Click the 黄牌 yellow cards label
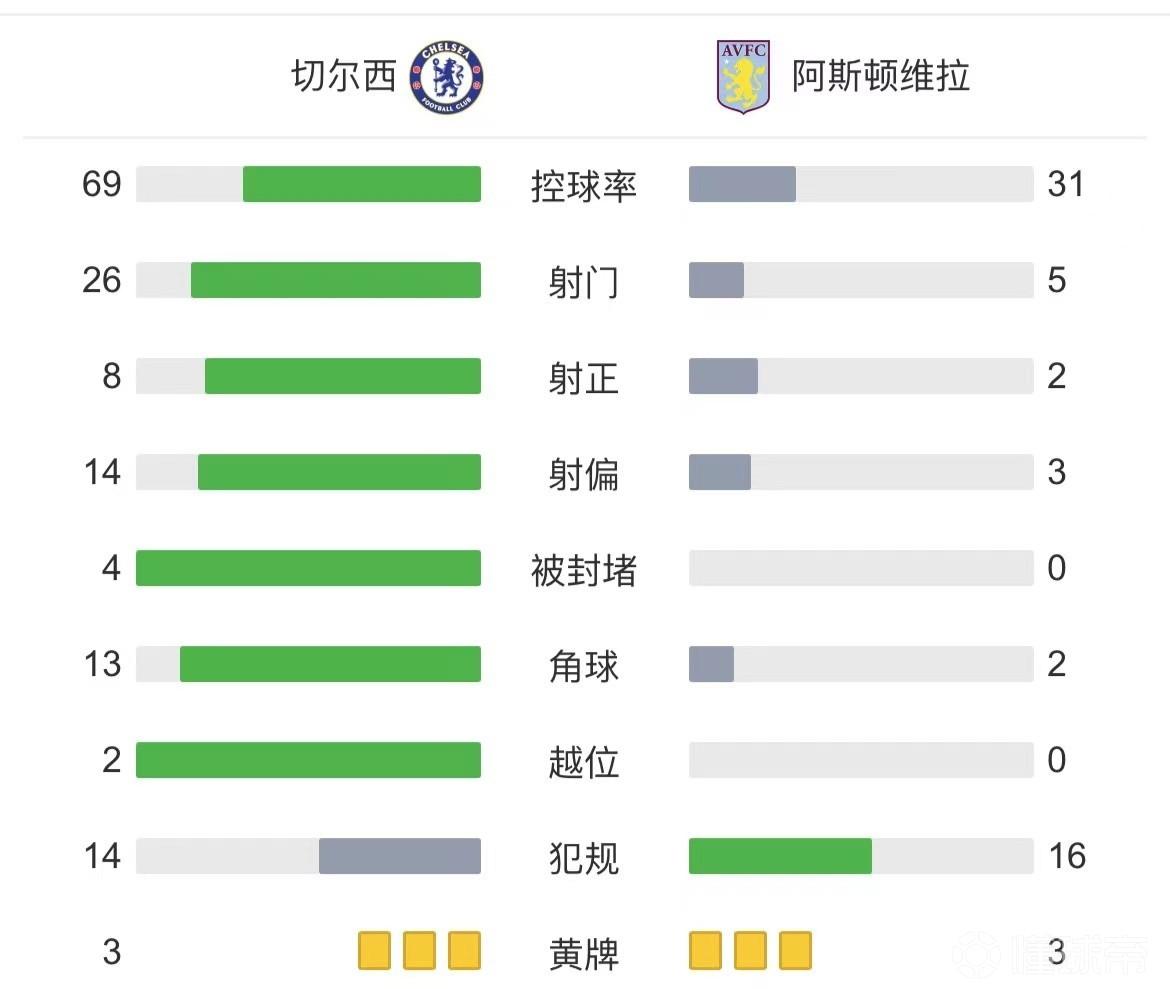This screenshot has height=989, width=1170. click(584, 954)
